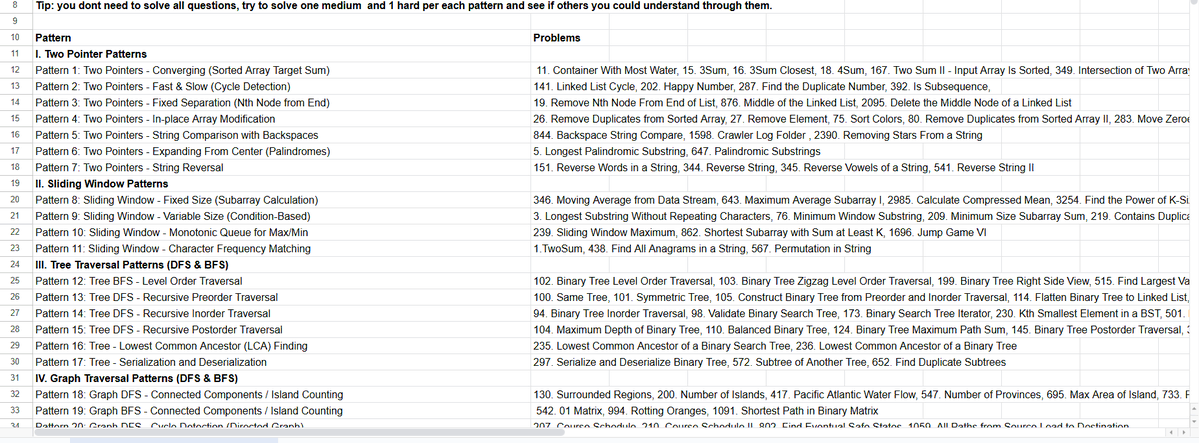1199x443 pixels.
Task: Select 'Pattern 6: Expanding From Center' cell
Action: coord(282,151)
